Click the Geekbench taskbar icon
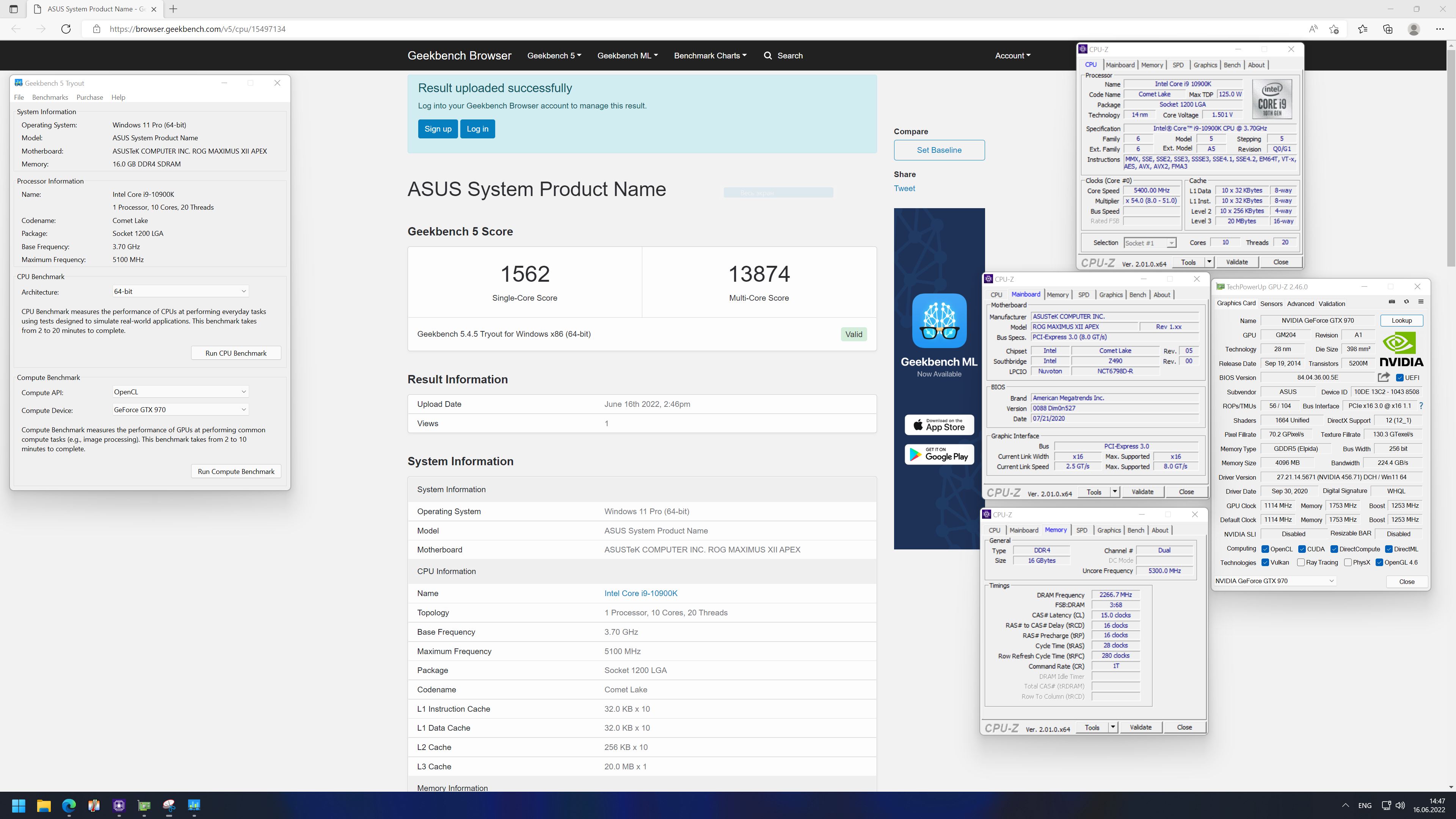The height and width of the screenshot is (819, 1456). click(194, 805)
